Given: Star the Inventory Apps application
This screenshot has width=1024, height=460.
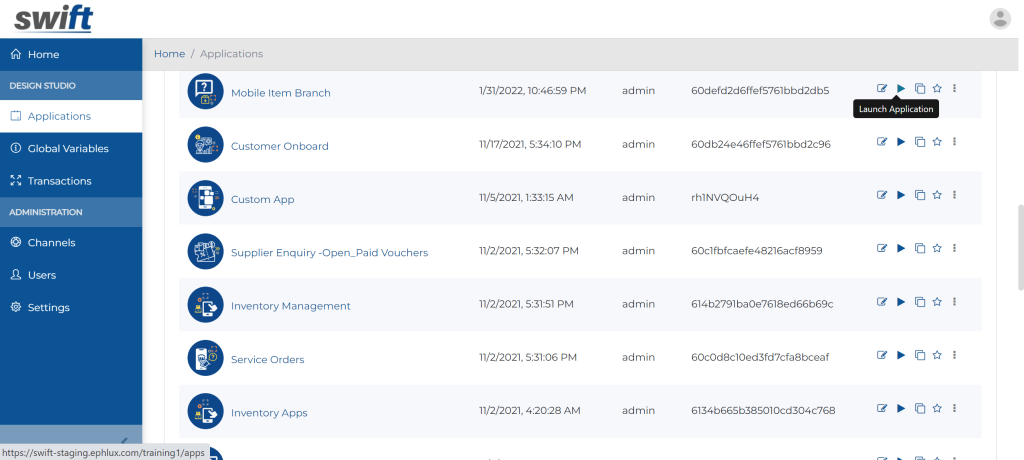Looking at the screenshot, I should pos(937,408).
